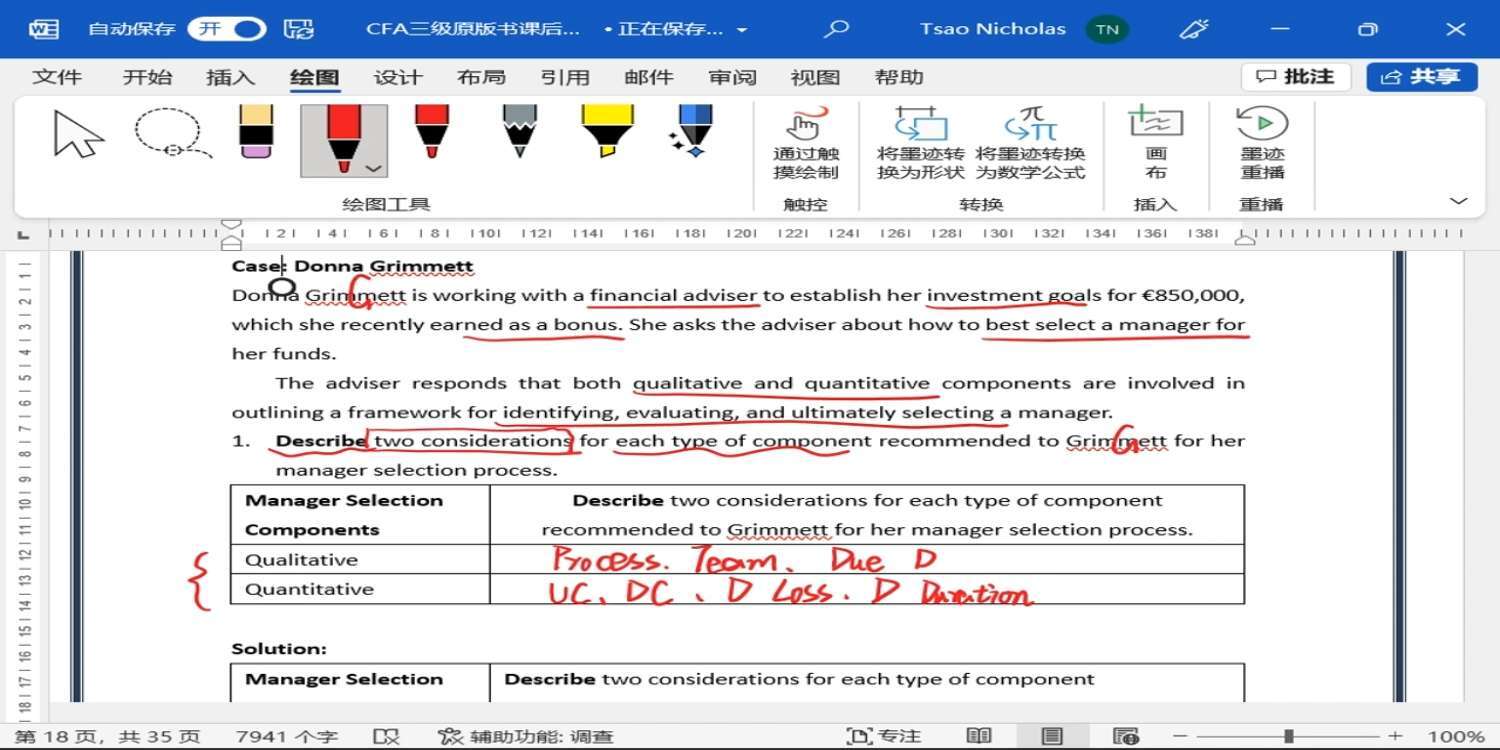Click the word count 7941 个字
This screenshot has width=1500, height=750.
(287, 737)
